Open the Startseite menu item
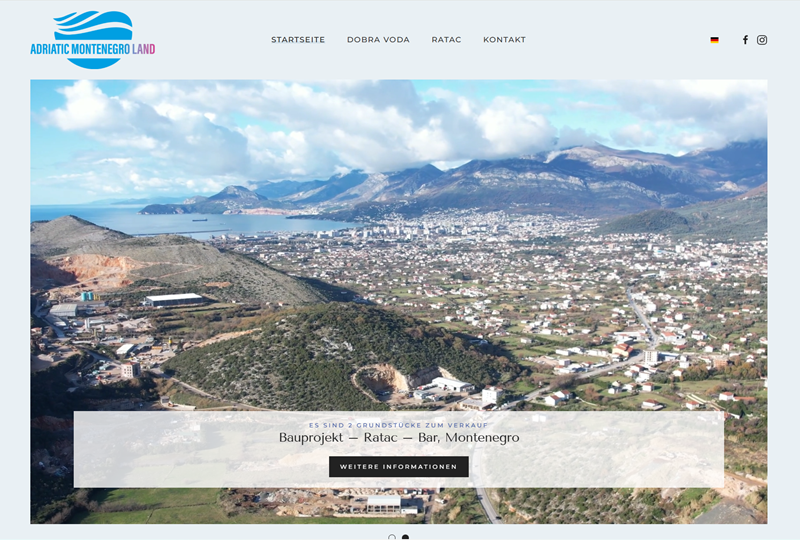Image resolution: width=800 pixels, height=540 pixels. (x=298, y=40)
